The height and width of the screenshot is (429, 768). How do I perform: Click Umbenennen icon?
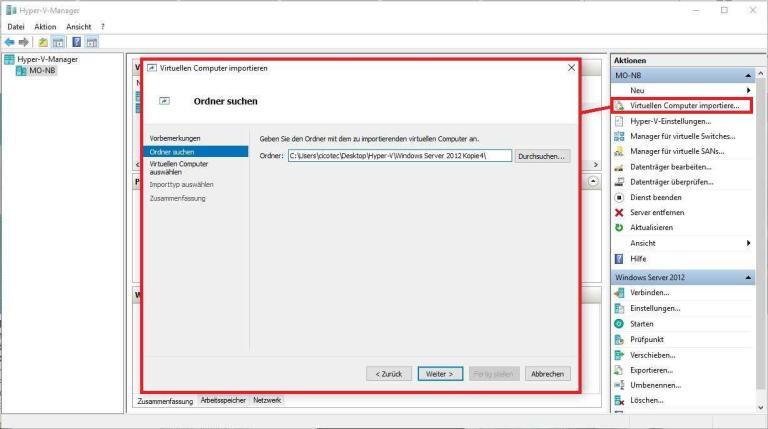(620, 385)
